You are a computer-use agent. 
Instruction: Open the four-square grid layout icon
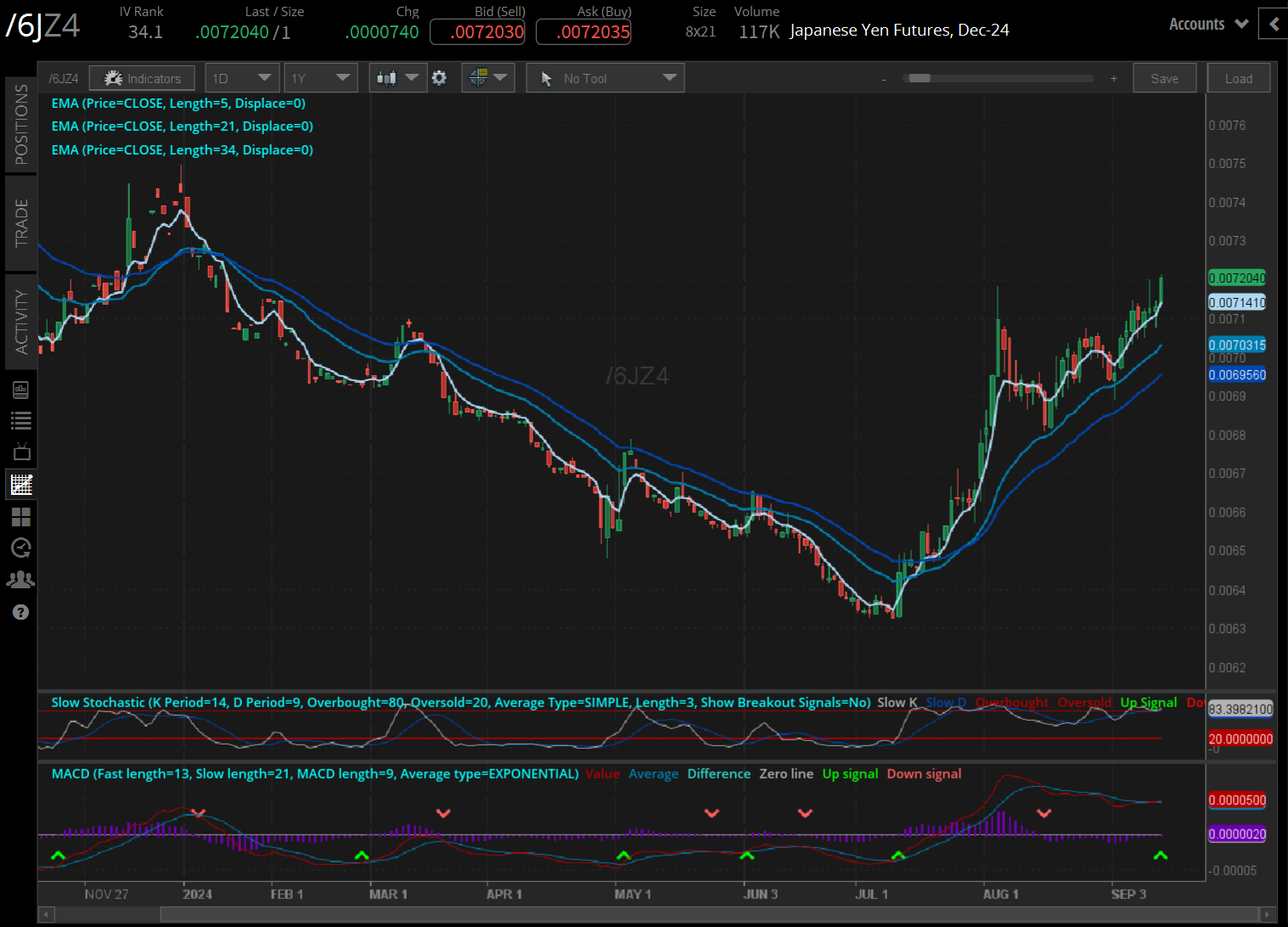point(20,516)
